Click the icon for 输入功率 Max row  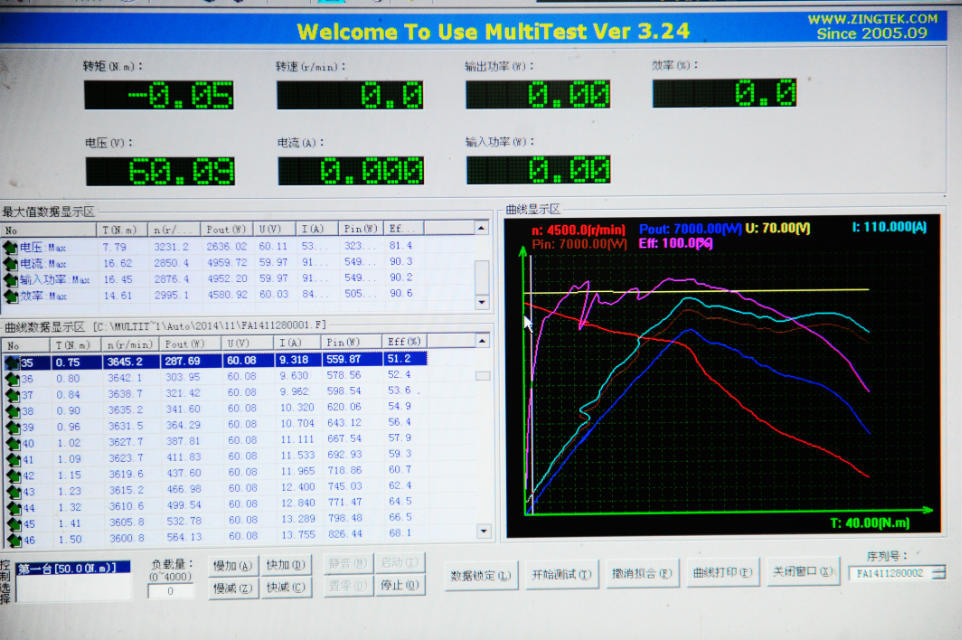[x=11, y=280]
